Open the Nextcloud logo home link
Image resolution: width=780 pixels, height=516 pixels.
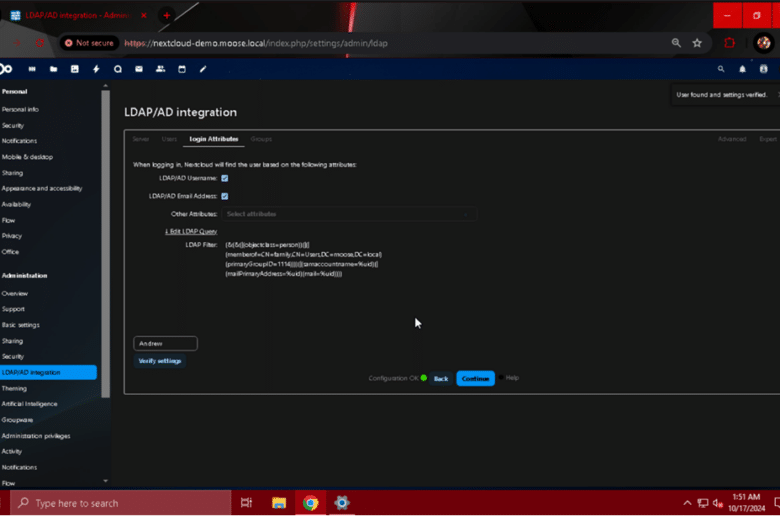click(x=5, y=69)
